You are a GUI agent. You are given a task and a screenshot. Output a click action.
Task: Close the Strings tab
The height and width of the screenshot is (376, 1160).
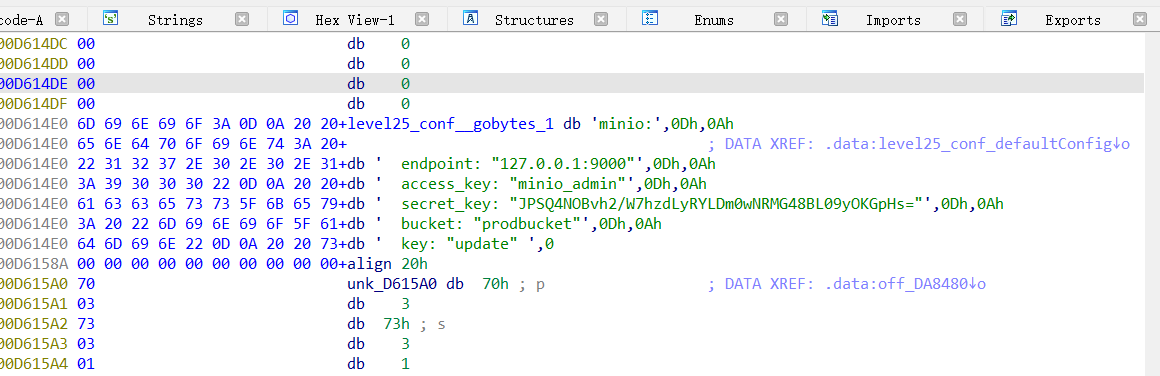click(x=242, y=19)
